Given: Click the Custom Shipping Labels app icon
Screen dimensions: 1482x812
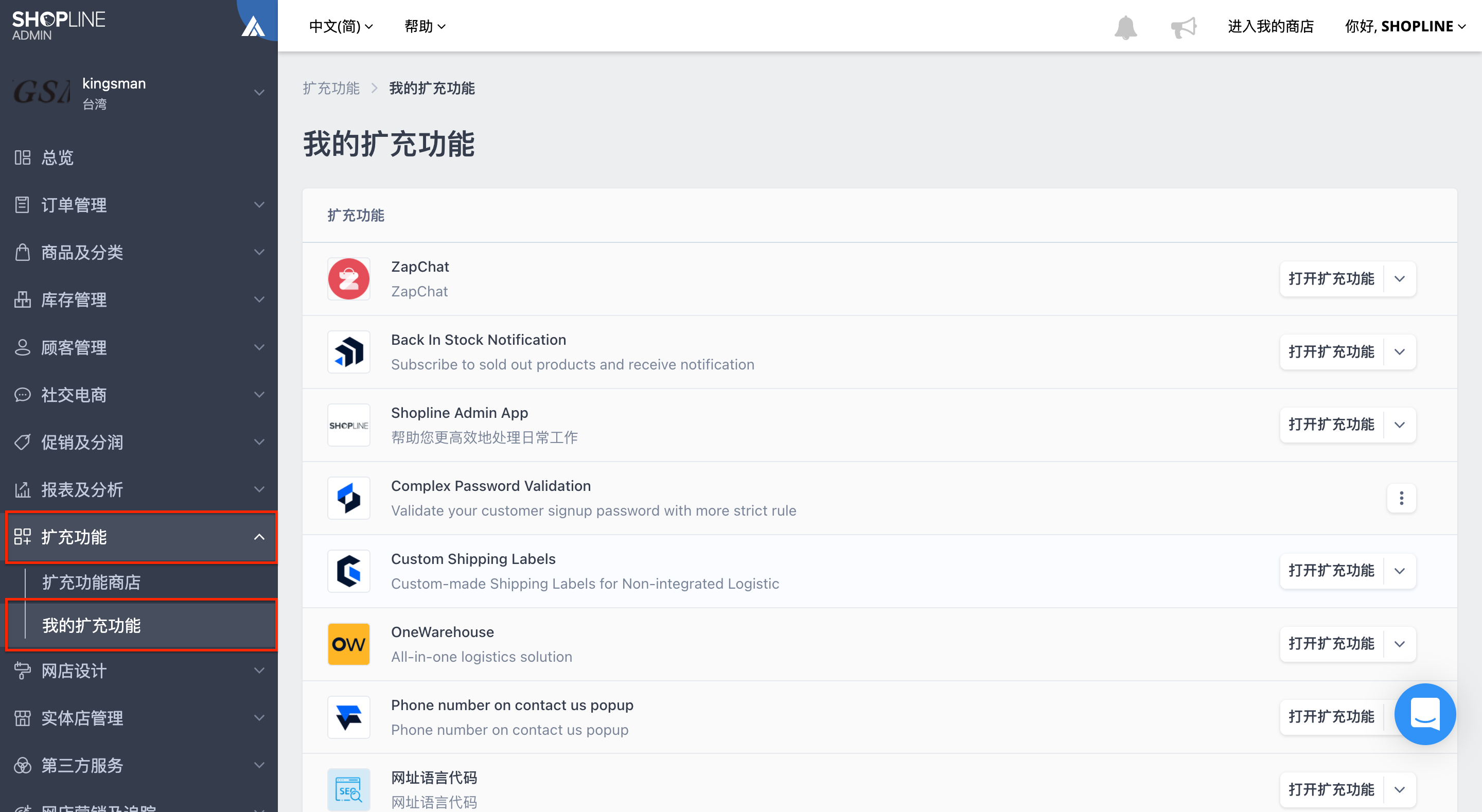Looking at the screenshot, I should point(349,571).
